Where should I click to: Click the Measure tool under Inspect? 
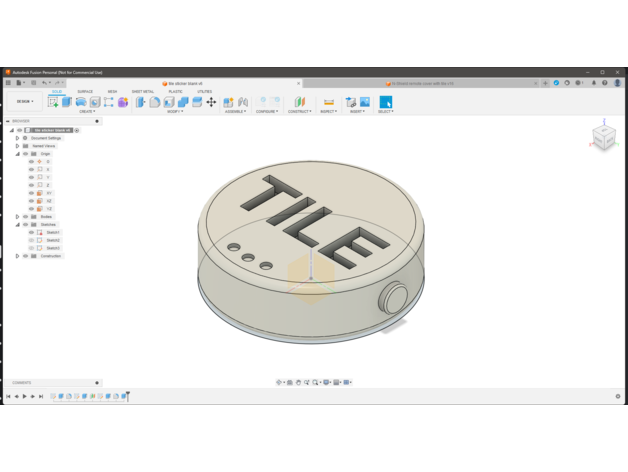[328, 102]
